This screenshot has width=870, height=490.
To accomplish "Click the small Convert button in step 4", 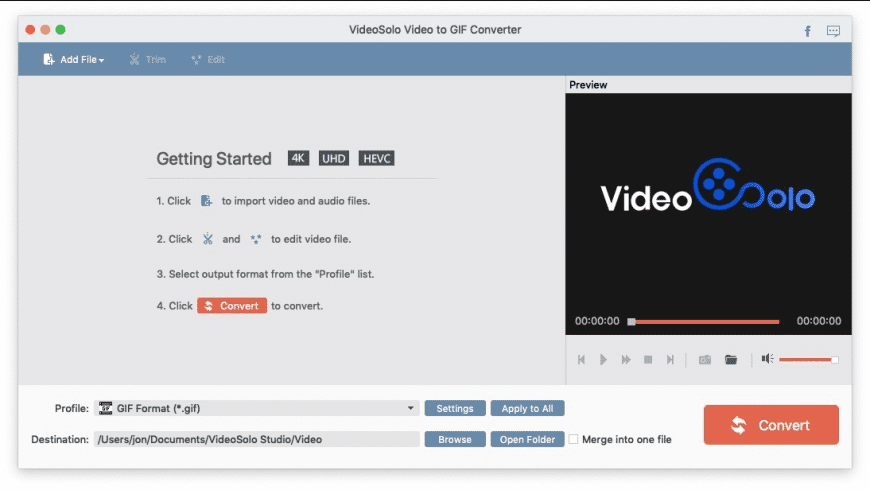I will click(232, 306).
